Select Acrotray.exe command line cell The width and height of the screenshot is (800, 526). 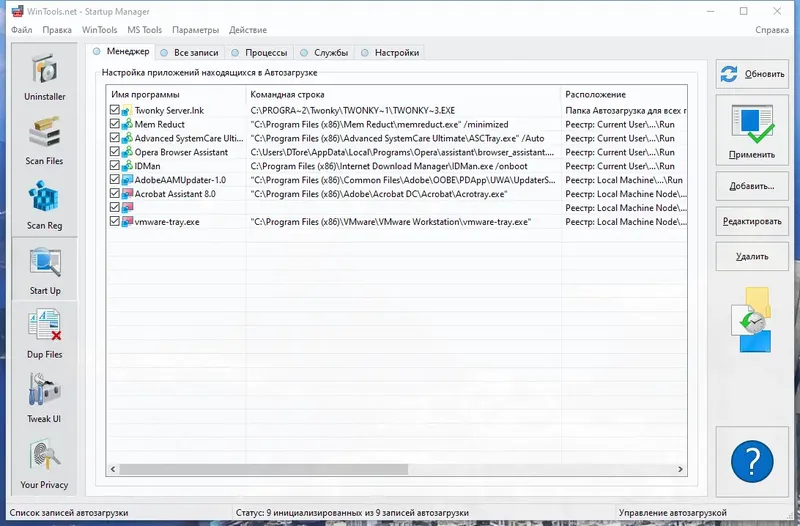tap(379, 194)
